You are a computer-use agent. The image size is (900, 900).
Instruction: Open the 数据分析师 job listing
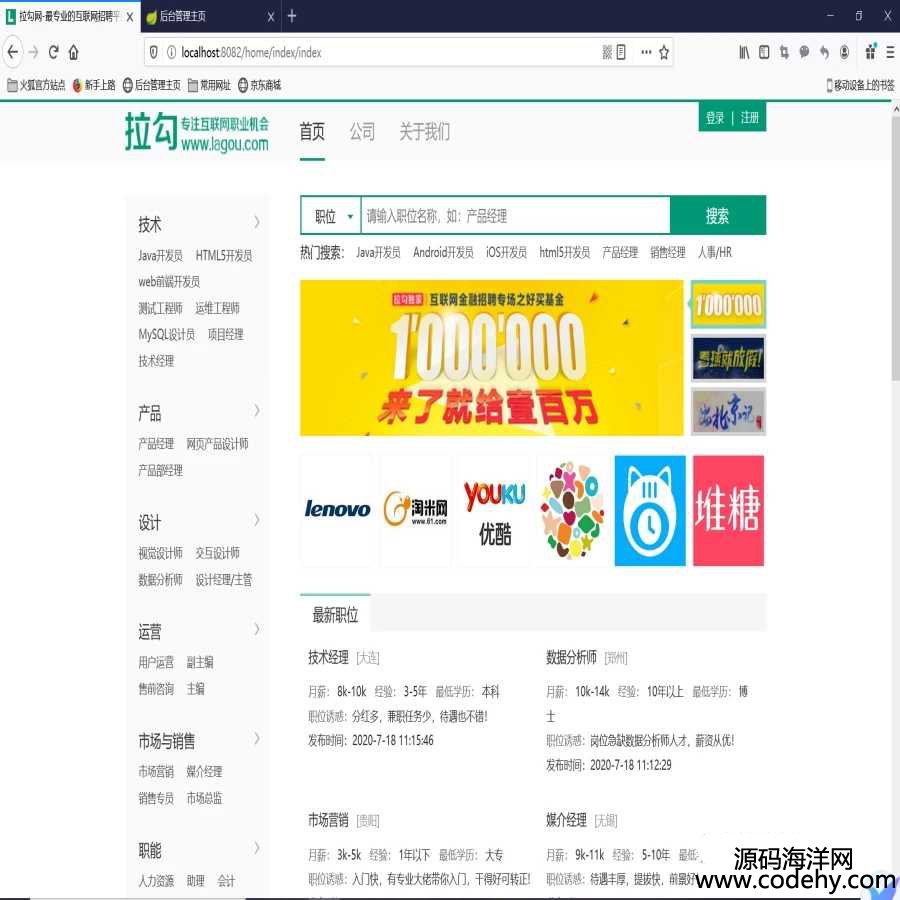pos(571,657)
